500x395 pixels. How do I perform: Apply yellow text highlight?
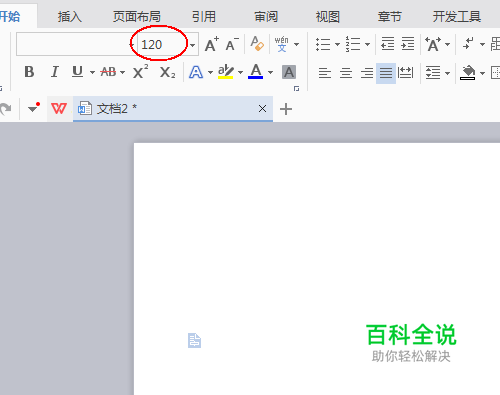pyautogui.click(x=226, y=72)
